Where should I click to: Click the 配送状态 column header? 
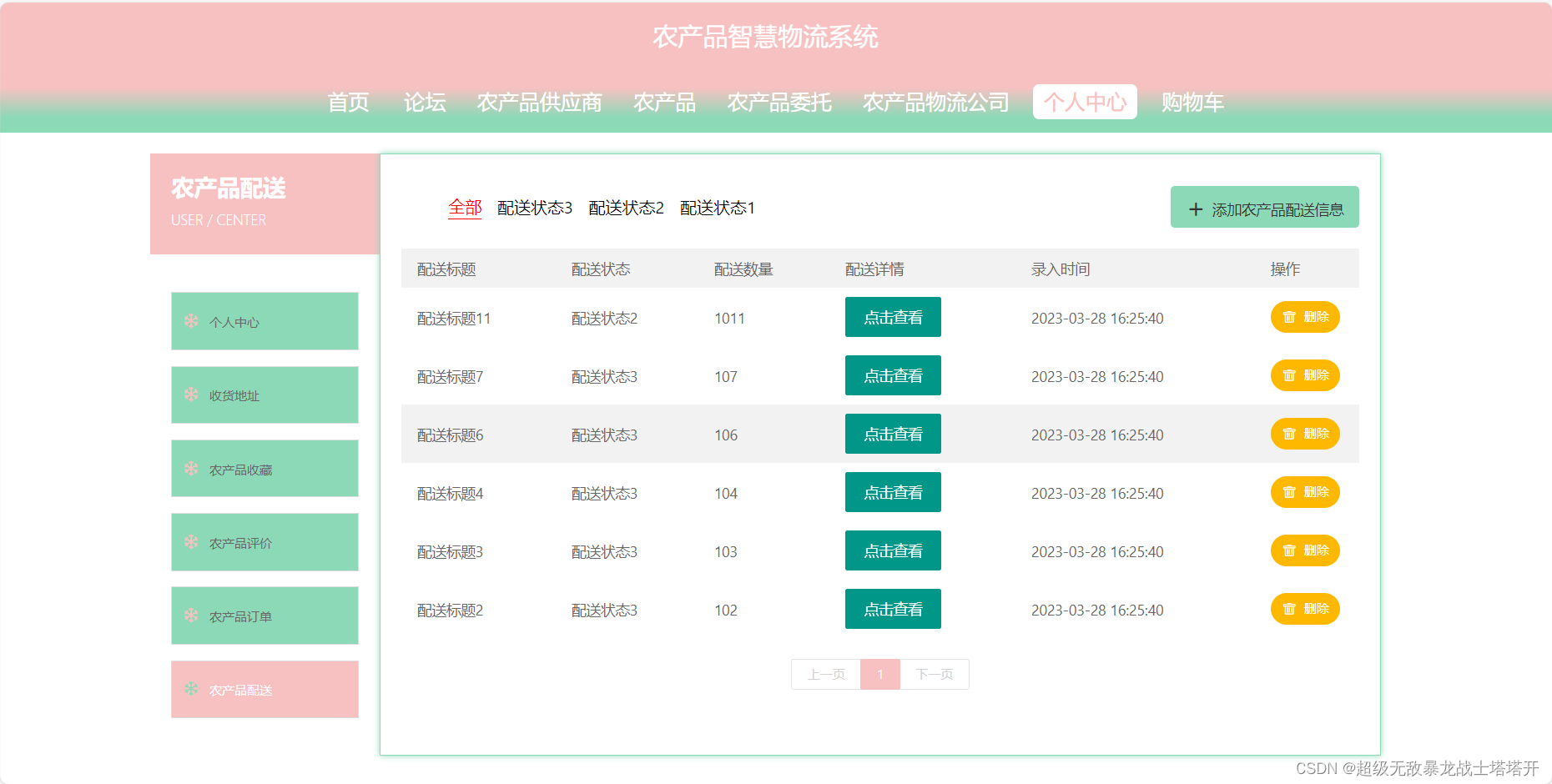click(x=601, y=269)
